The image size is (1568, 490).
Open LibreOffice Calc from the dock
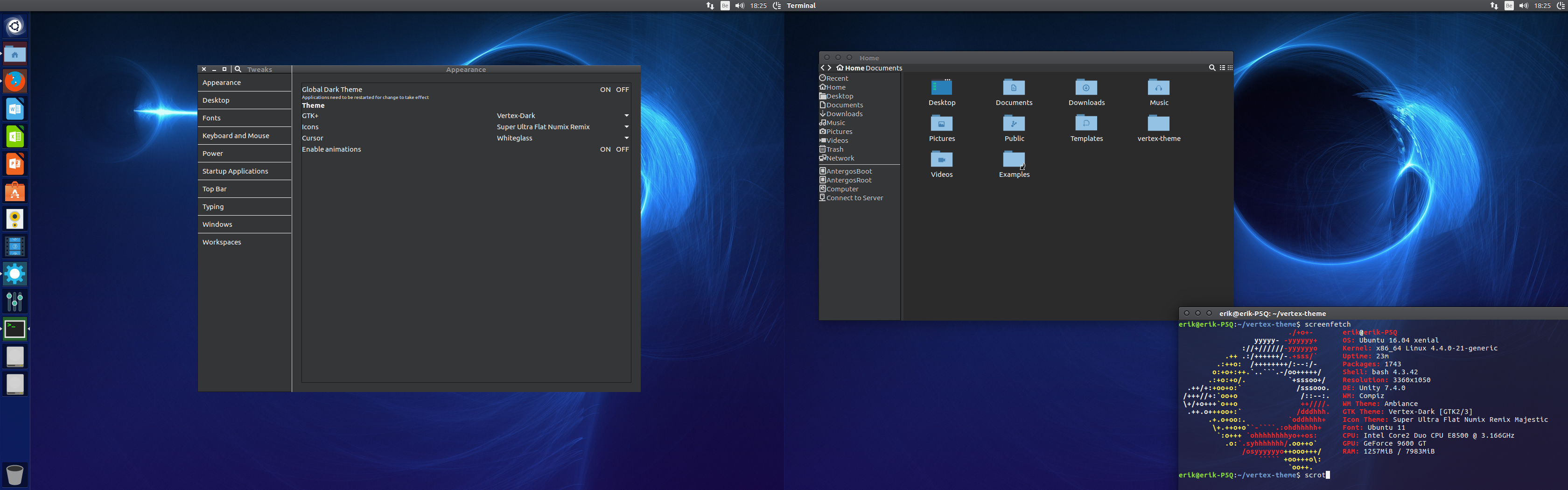pos(14,136)
